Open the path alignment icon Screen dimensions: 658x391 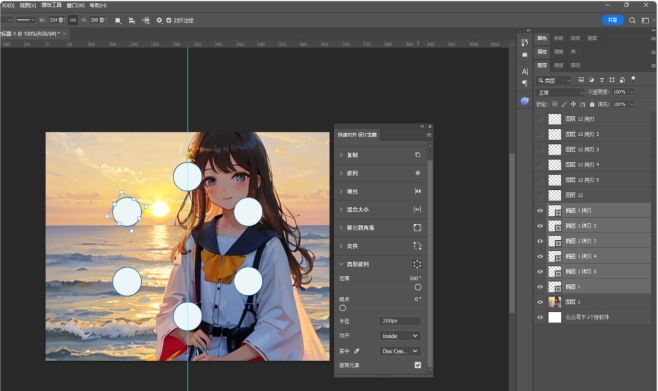coord(132,20)
